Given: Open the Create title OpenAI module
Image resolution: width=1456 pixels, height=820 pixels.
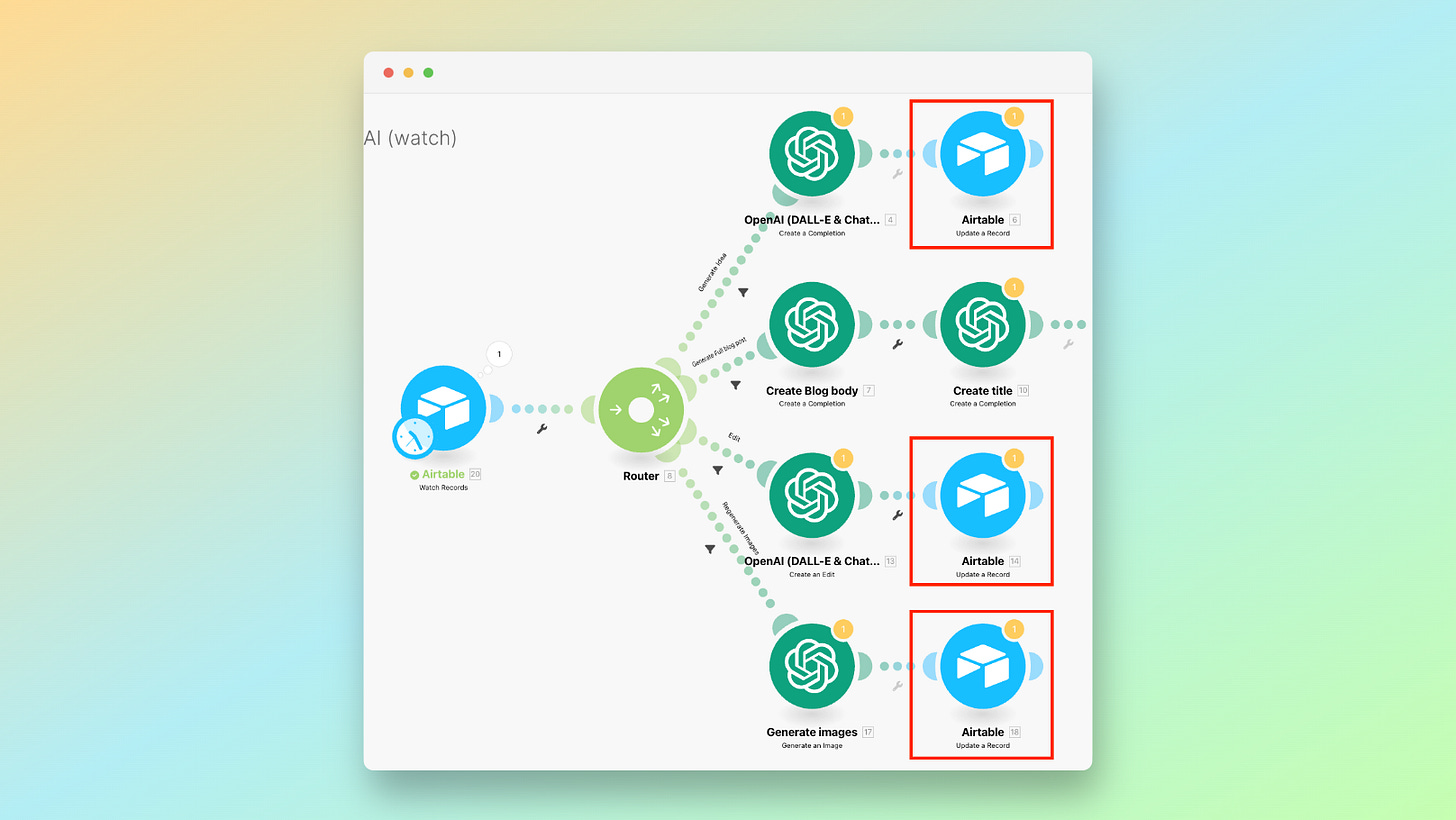Looking at the screenshot, I should pyautogui.click(x=982, y=324).
